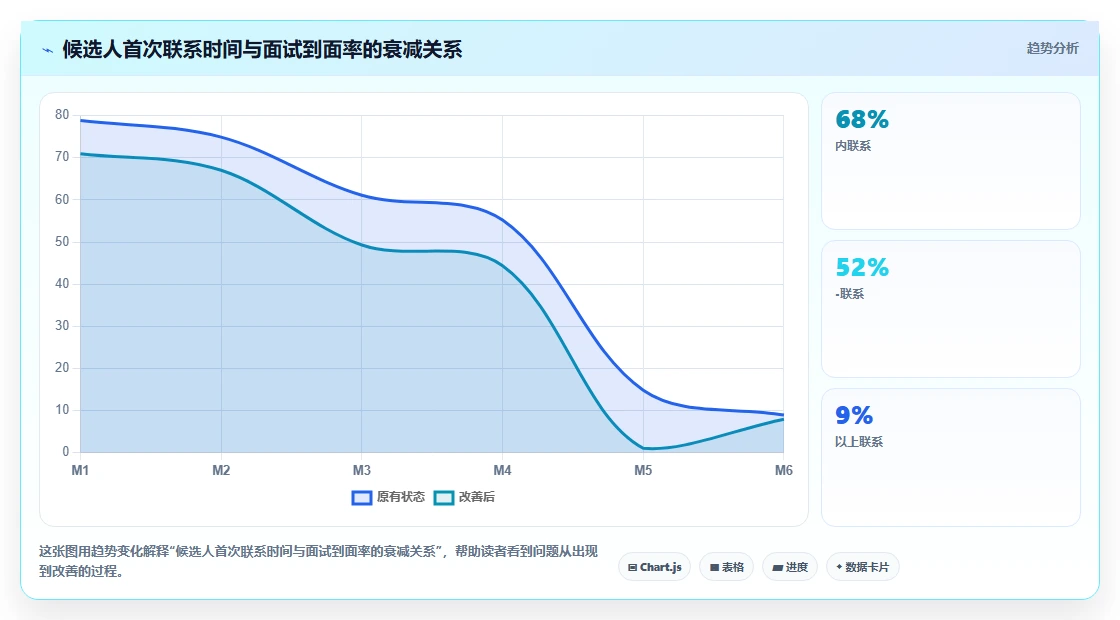Screen dimensions: 1120x620
Task: Click the Chart.js tag icon
Action: click(x=632, y=568)
